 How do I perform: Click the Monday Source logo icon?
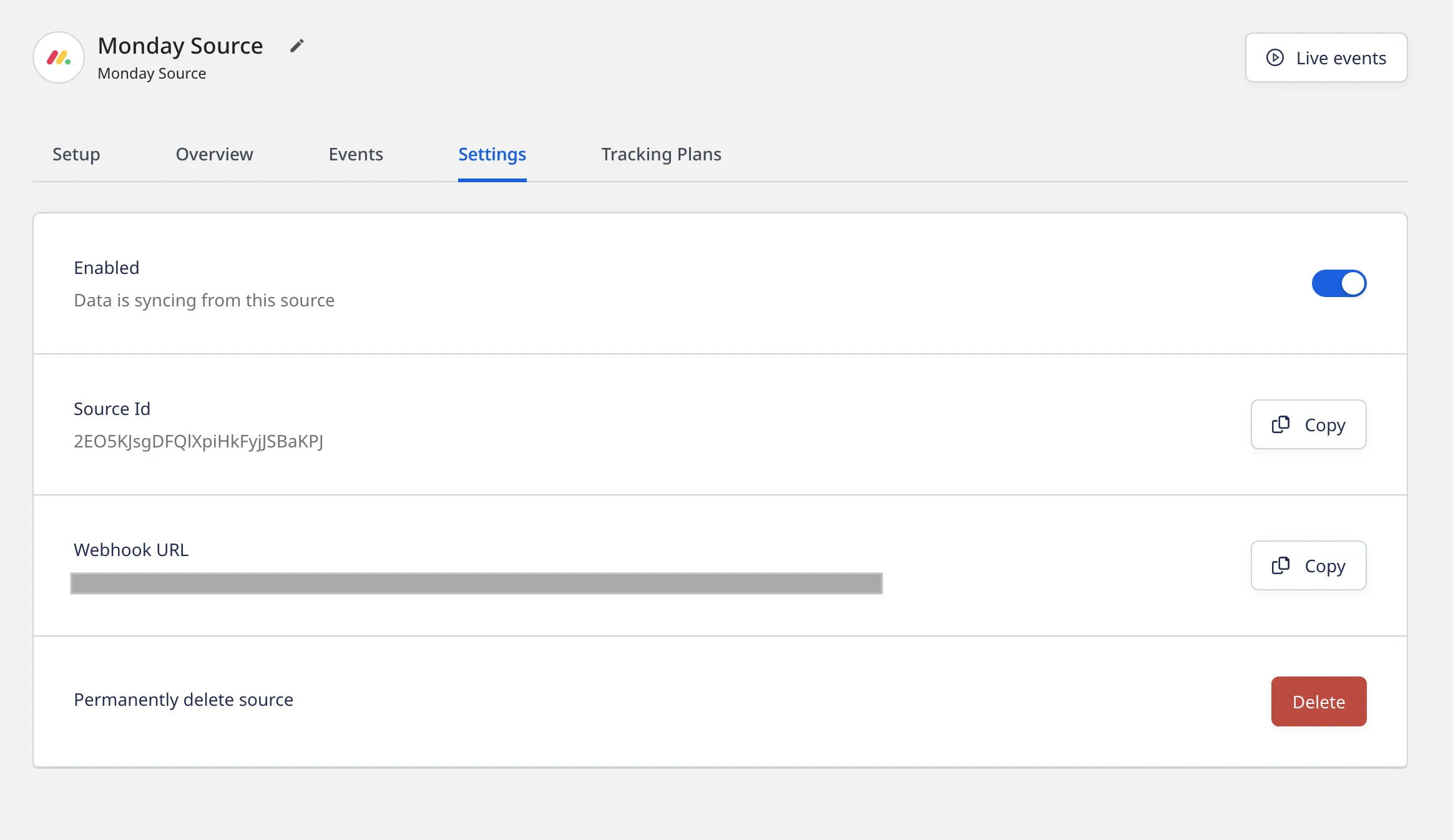pos(60,57)
